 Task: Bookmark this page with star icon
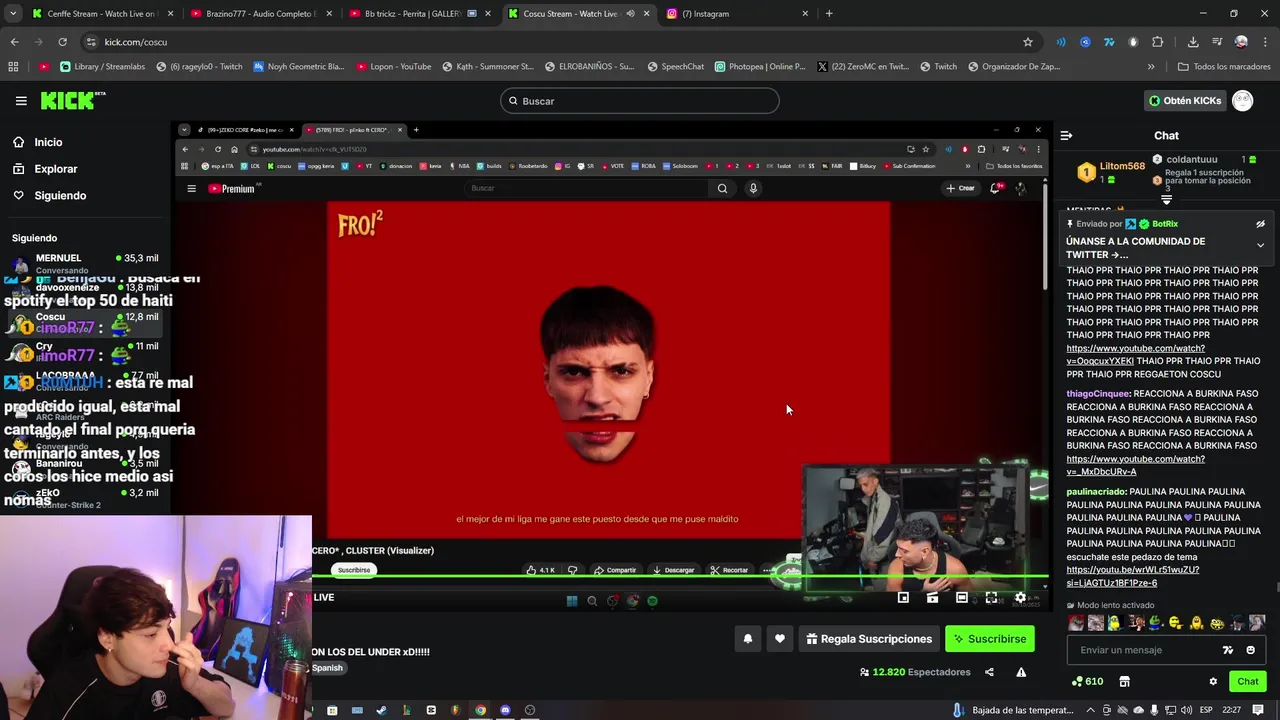pos(1027,42)
